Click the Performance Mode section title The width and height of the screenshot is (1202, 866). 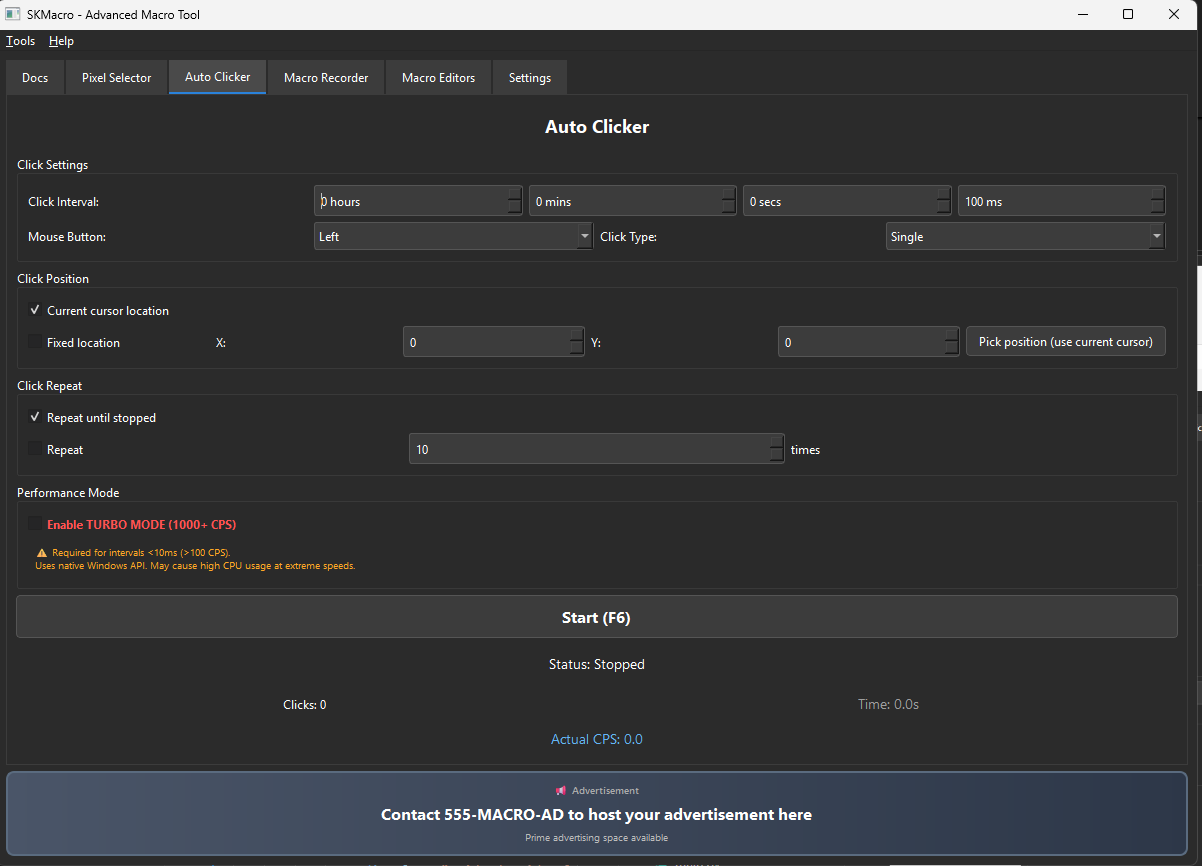coord(68,493)
